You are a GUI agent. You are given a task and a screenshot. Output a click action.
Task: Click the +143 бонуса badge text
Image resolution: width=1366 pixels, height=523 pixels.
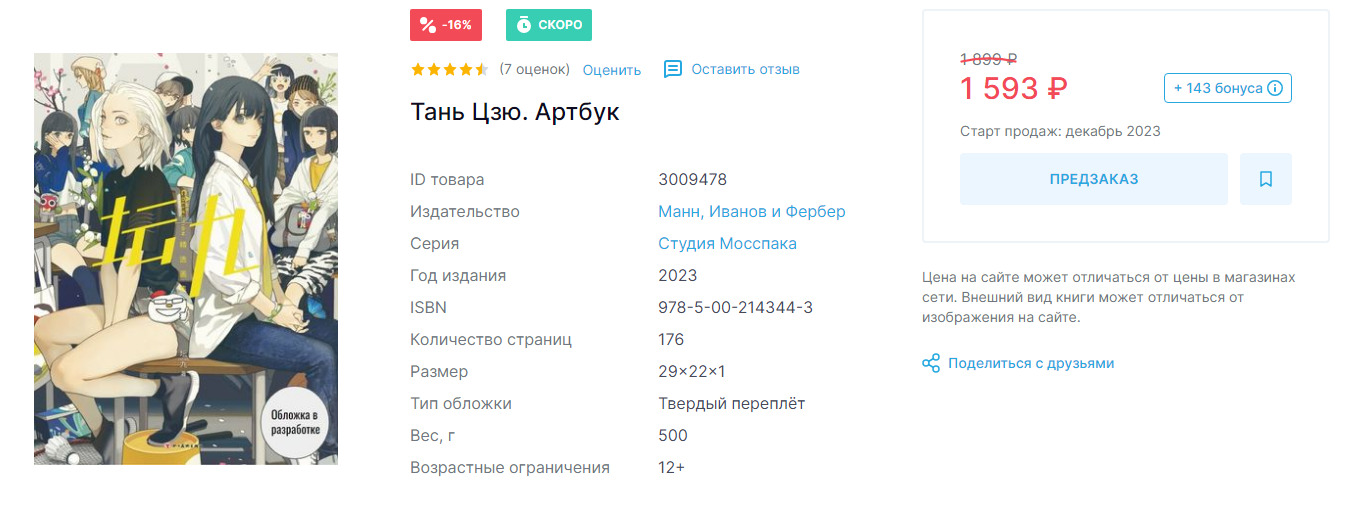1217,88
